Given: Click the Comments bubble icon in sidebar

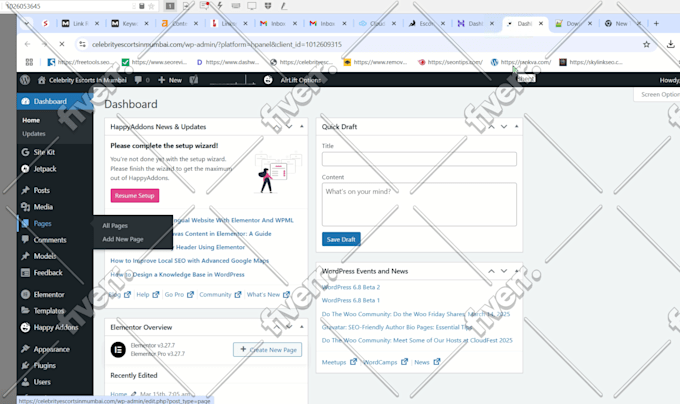Looking at the screenshot, I should [x=25, y=239].
